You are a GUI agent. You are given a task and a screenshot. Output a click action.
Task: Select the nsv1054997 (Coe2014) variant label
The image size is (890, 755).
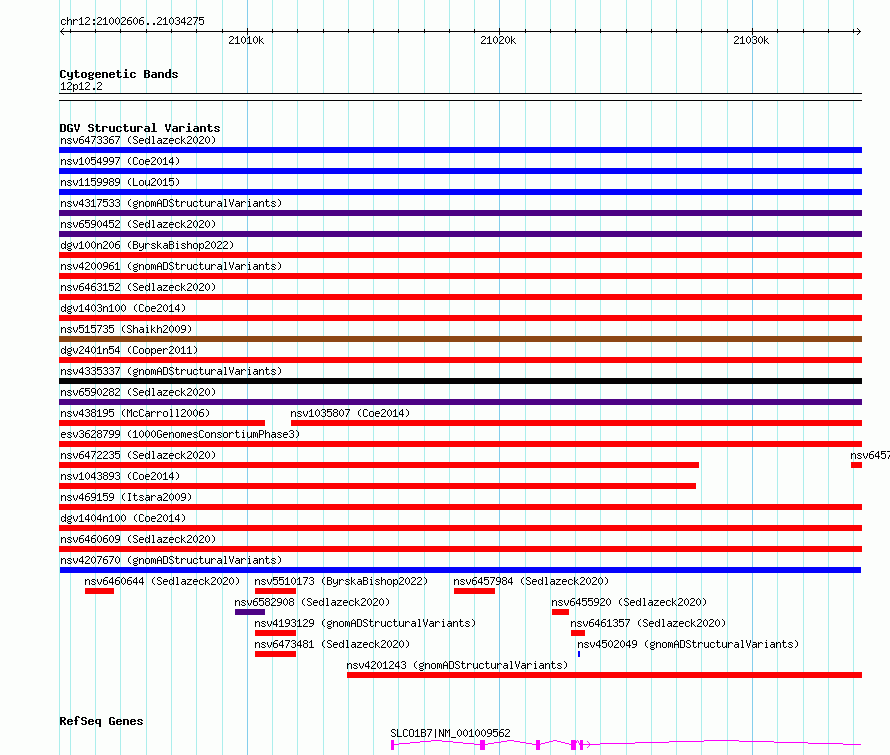click(x=120, y=161)
